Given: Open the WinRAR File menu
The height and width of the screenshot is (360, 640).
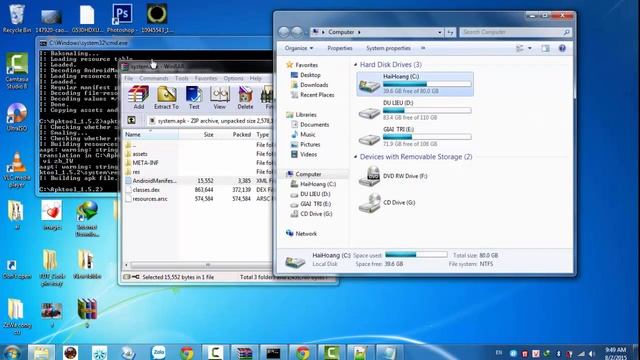Looking at the screenshot, I should tap(129, 78).
